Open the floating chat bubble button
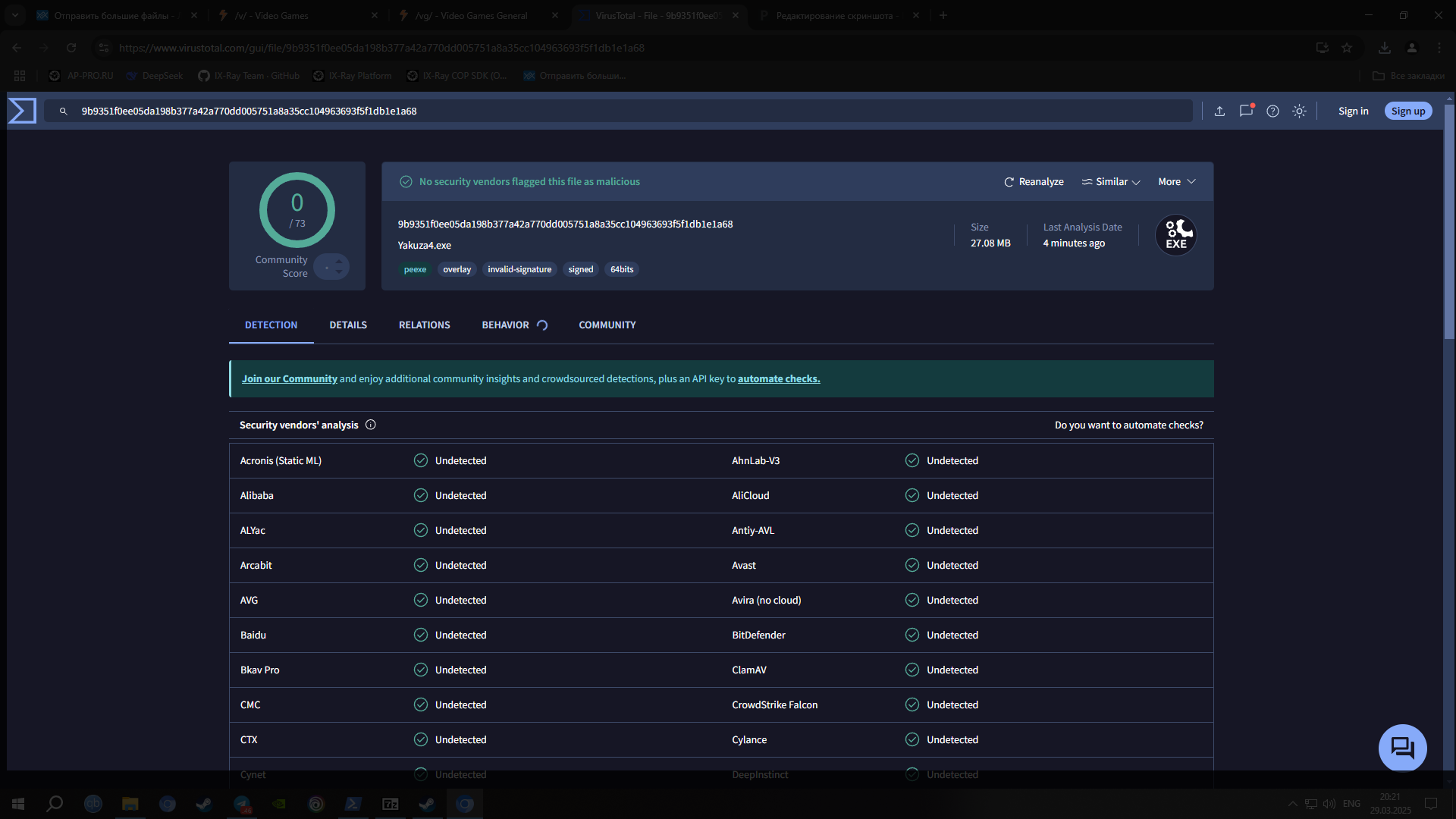 [1402, 748]
